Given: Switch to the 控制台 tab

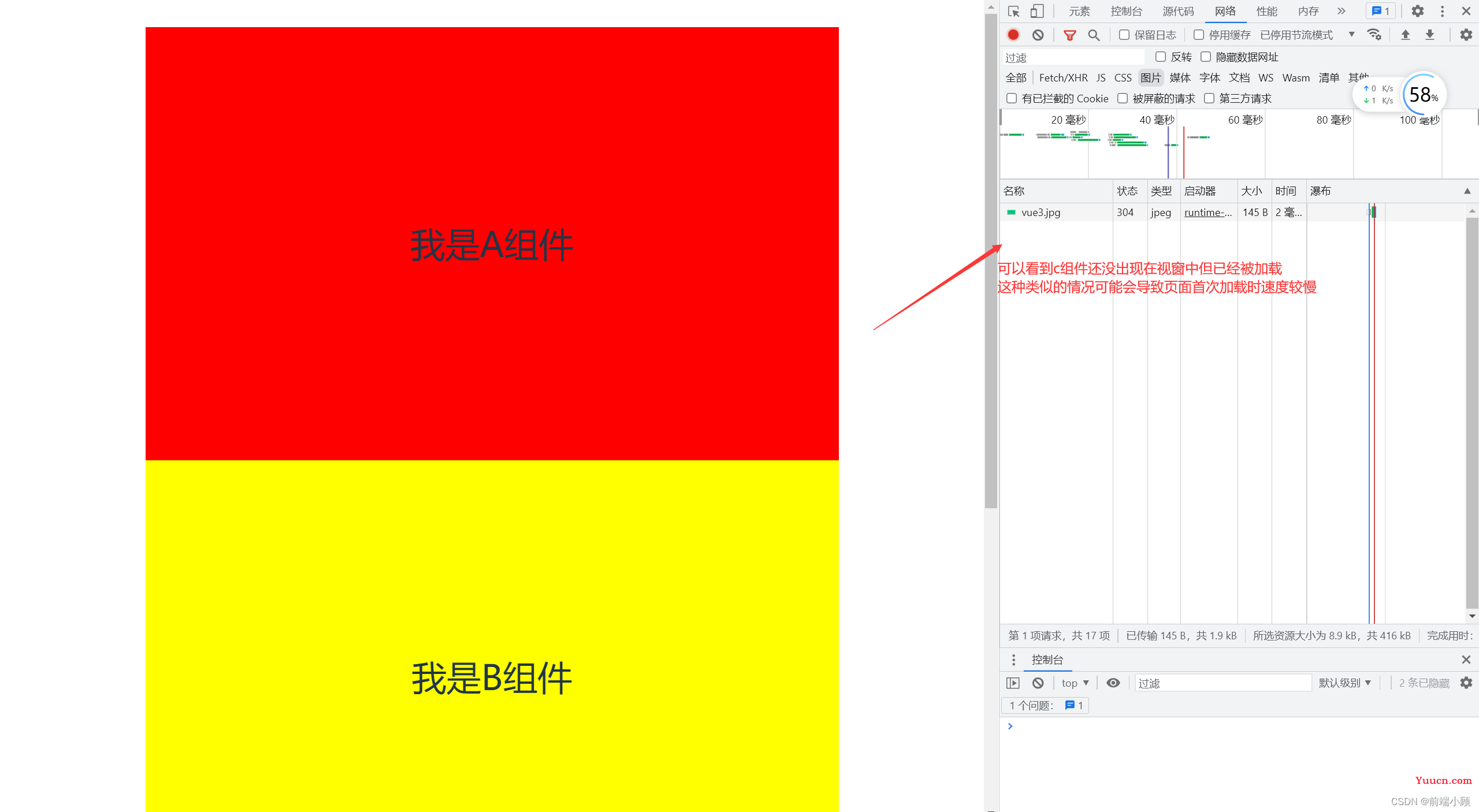Looking at the screenshot, I should coord(1126,11).
